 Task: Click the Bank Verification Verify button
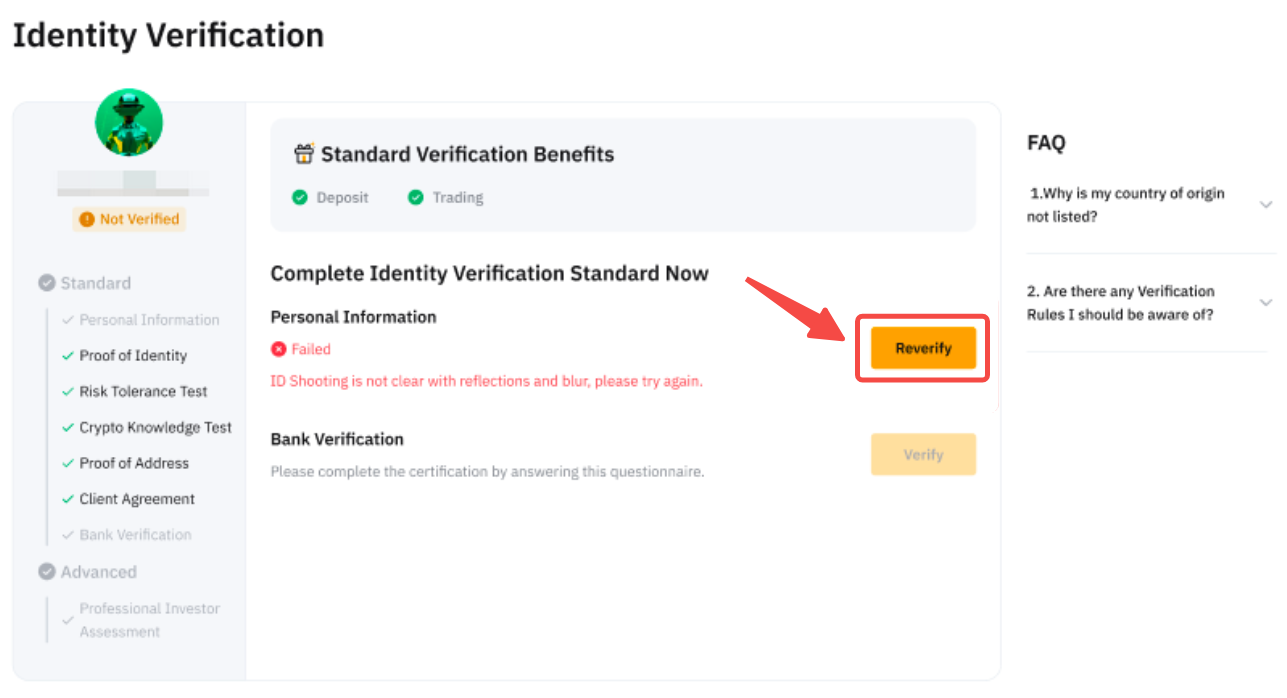click(923, 455)
